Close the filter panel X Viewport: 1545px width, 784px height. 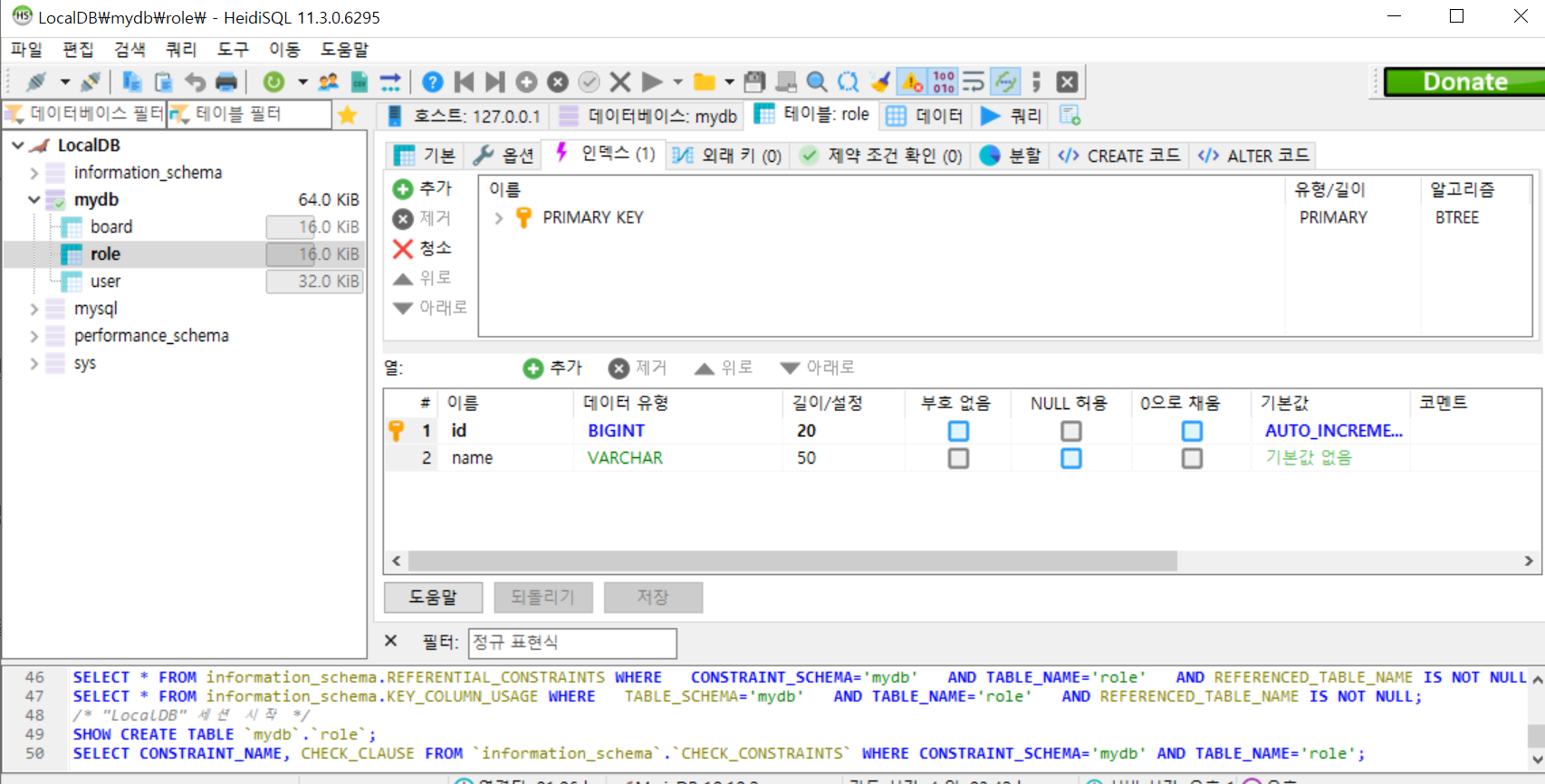tap(391, 641)
